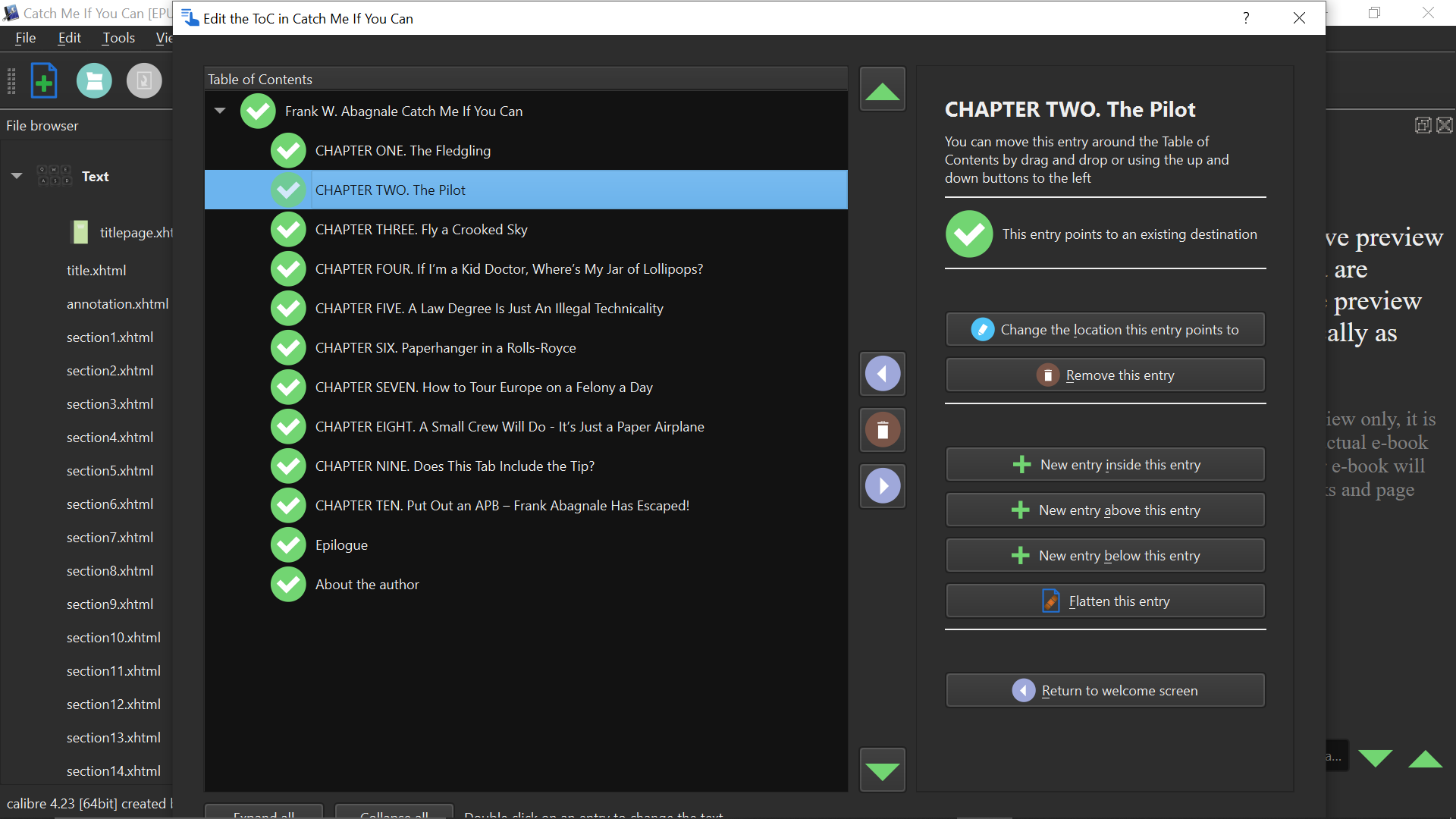1456x819 pixels.
Task: Click the checkmark icon beside CHAPTER EIGHT
Action: 288,426
